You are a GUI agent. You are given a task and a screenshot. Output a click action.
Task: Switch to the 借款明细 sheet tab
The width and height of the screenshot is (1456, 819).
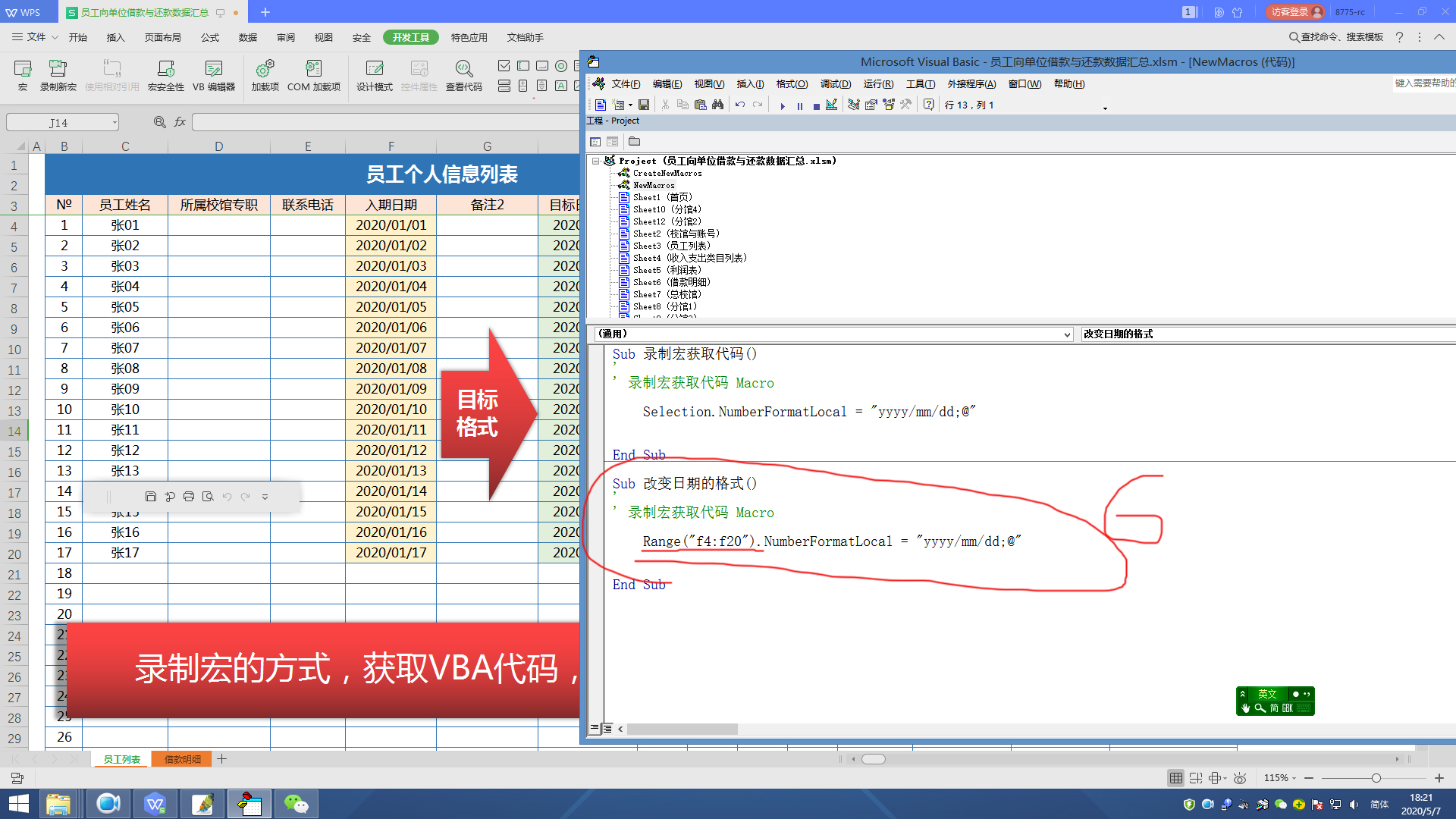pyautogui.click(x=183, y=759)
